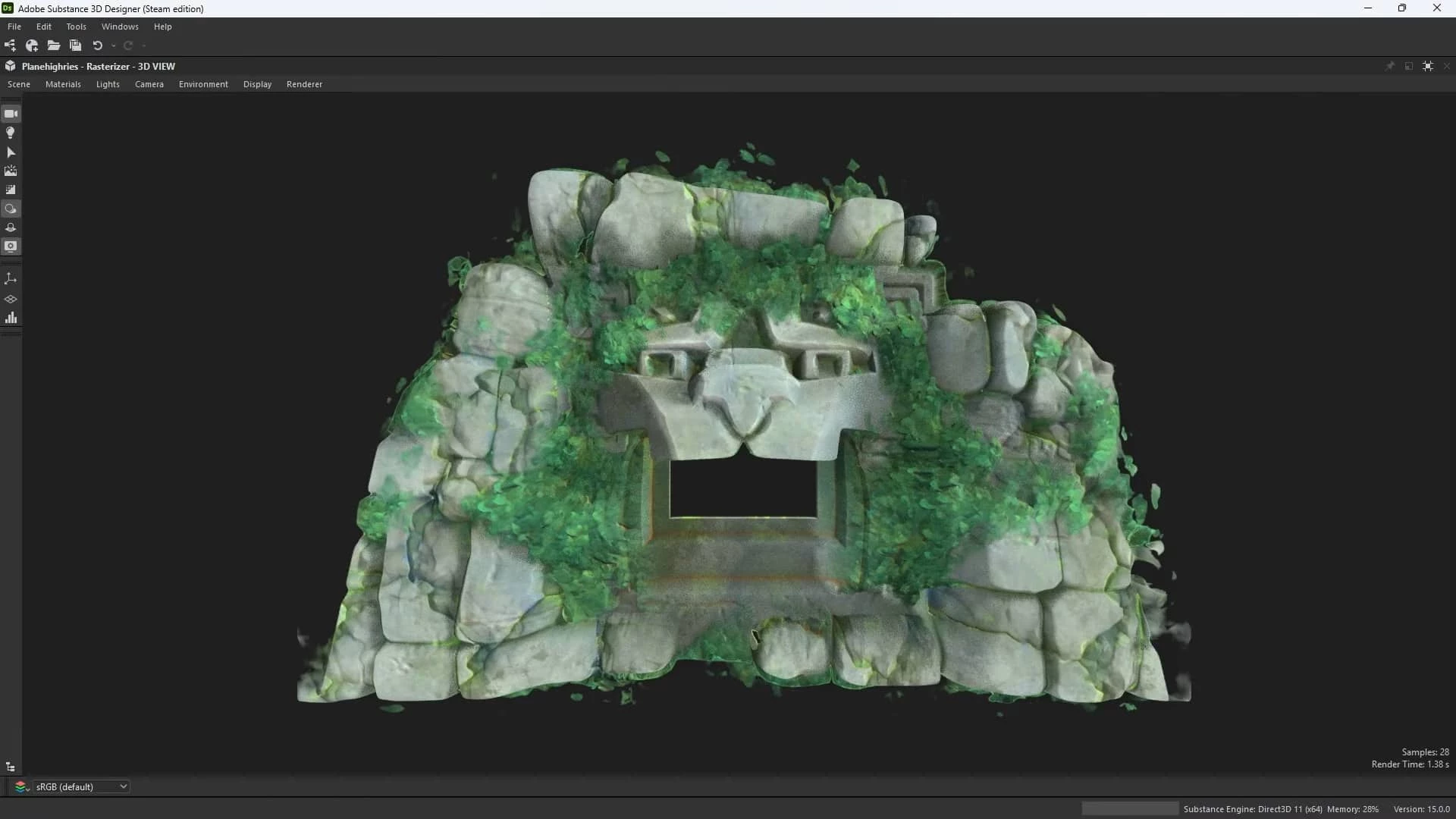The image size is (1456, 819).
Task: Click the light bulb icon
Action: coord(11,133)
